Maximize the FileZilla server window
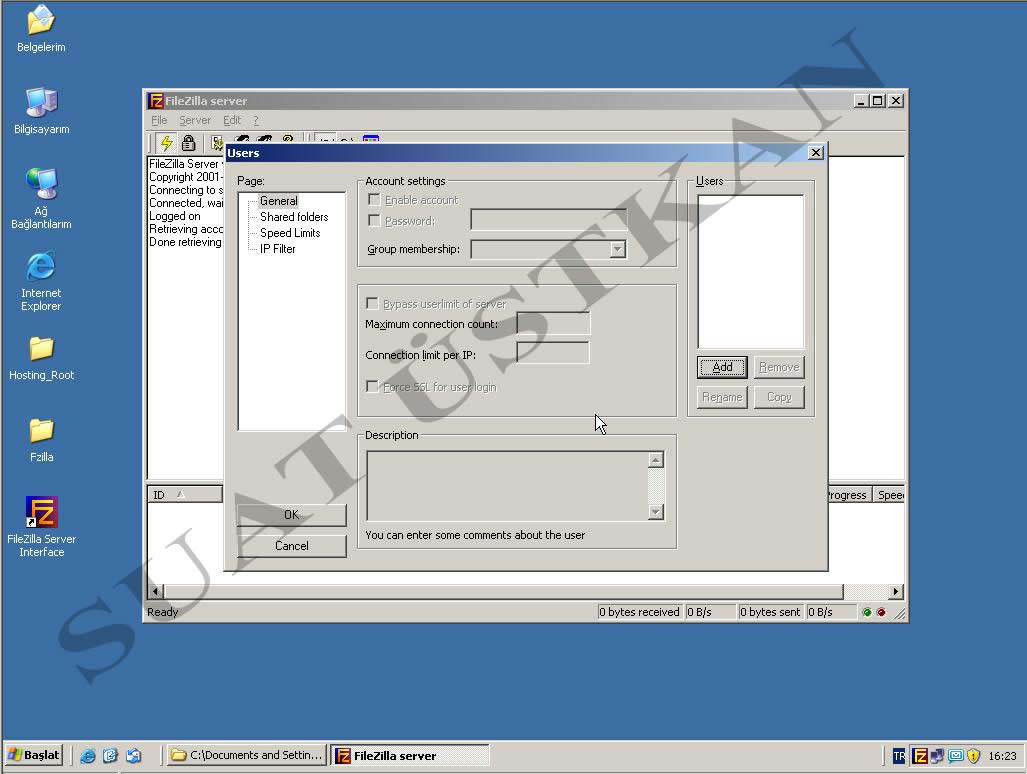The height and width of the screenshot is (774, 1027). pyautogui.click(x=878, y=101)
